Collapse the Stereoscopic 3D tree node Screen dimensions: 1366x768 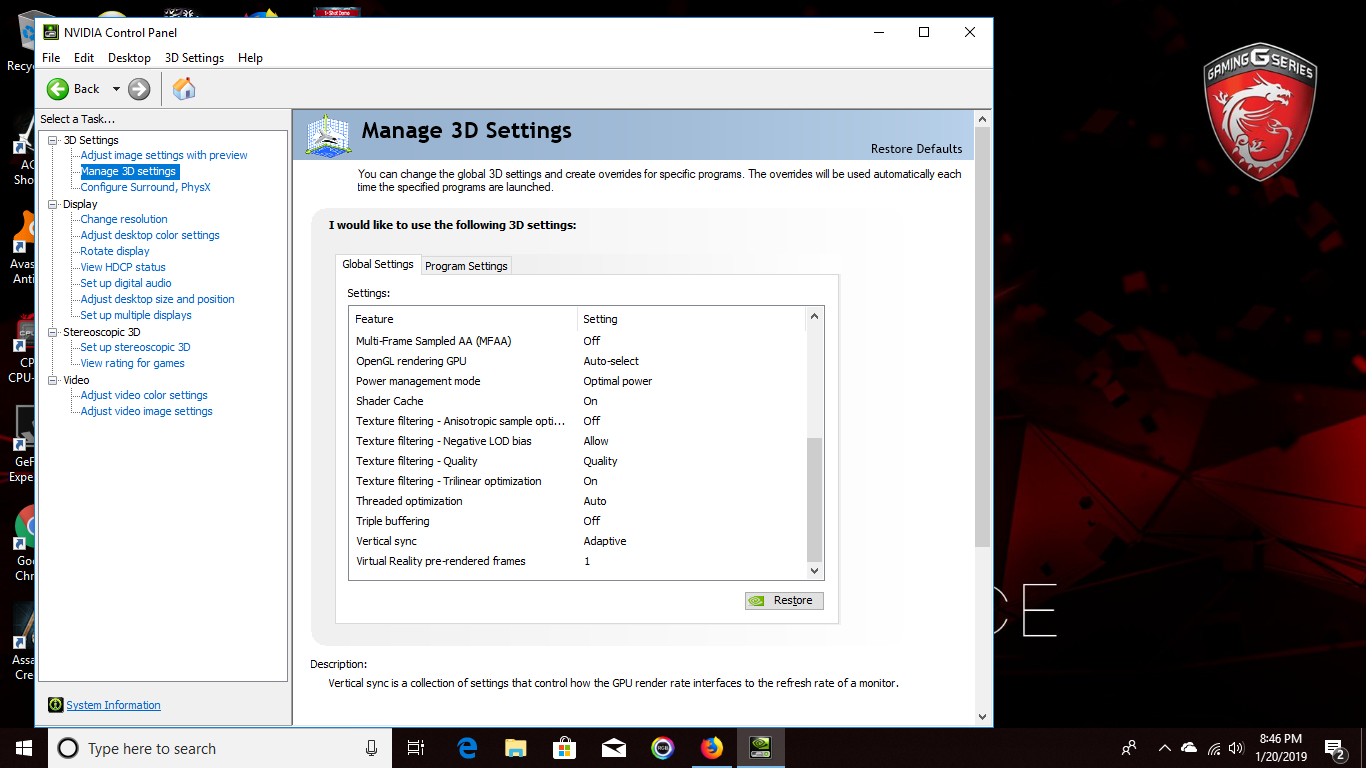pyautogui.click(x=53, y=332)
